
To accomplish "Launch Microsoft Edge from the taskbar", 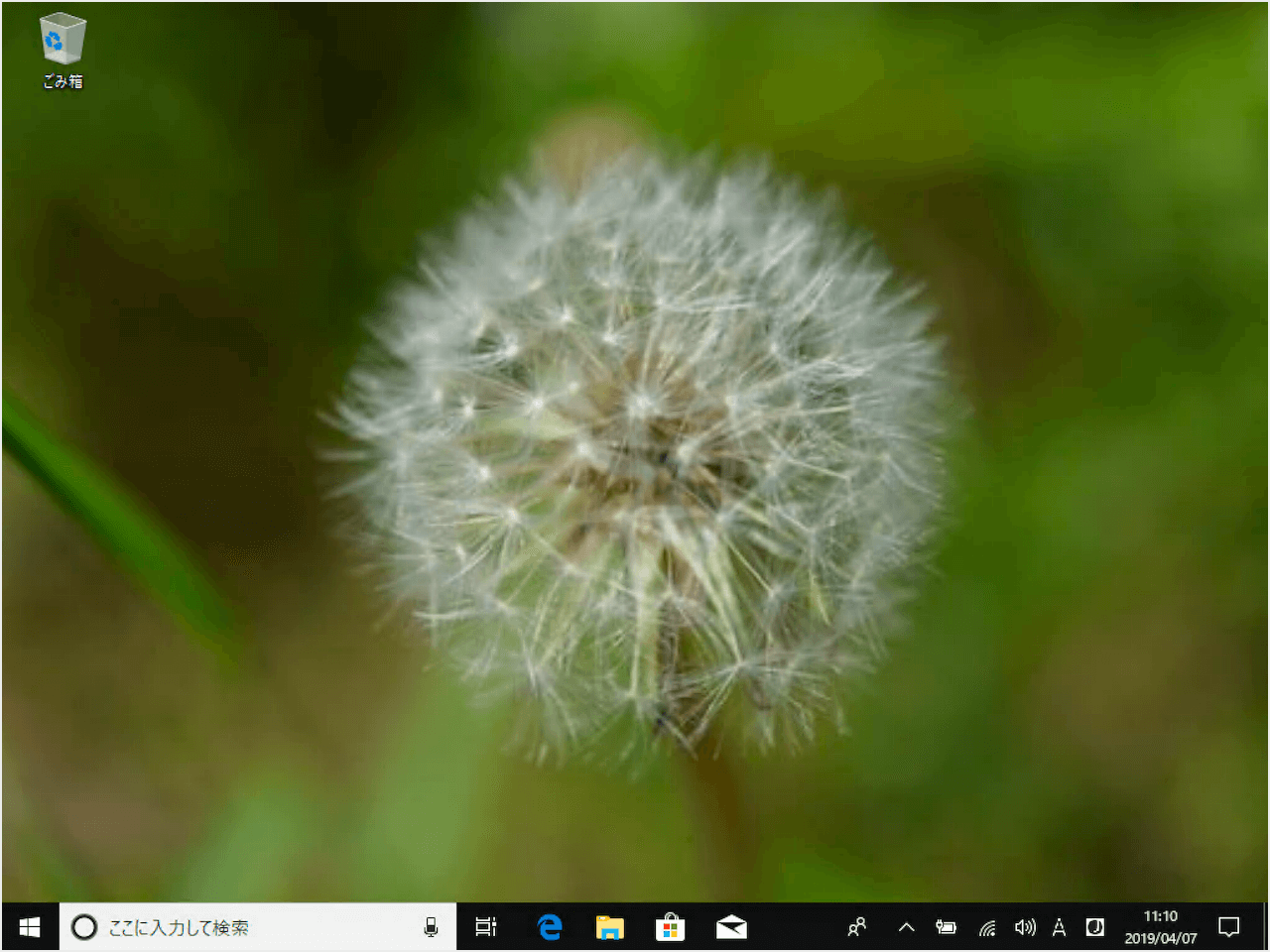I will point(549,927).
